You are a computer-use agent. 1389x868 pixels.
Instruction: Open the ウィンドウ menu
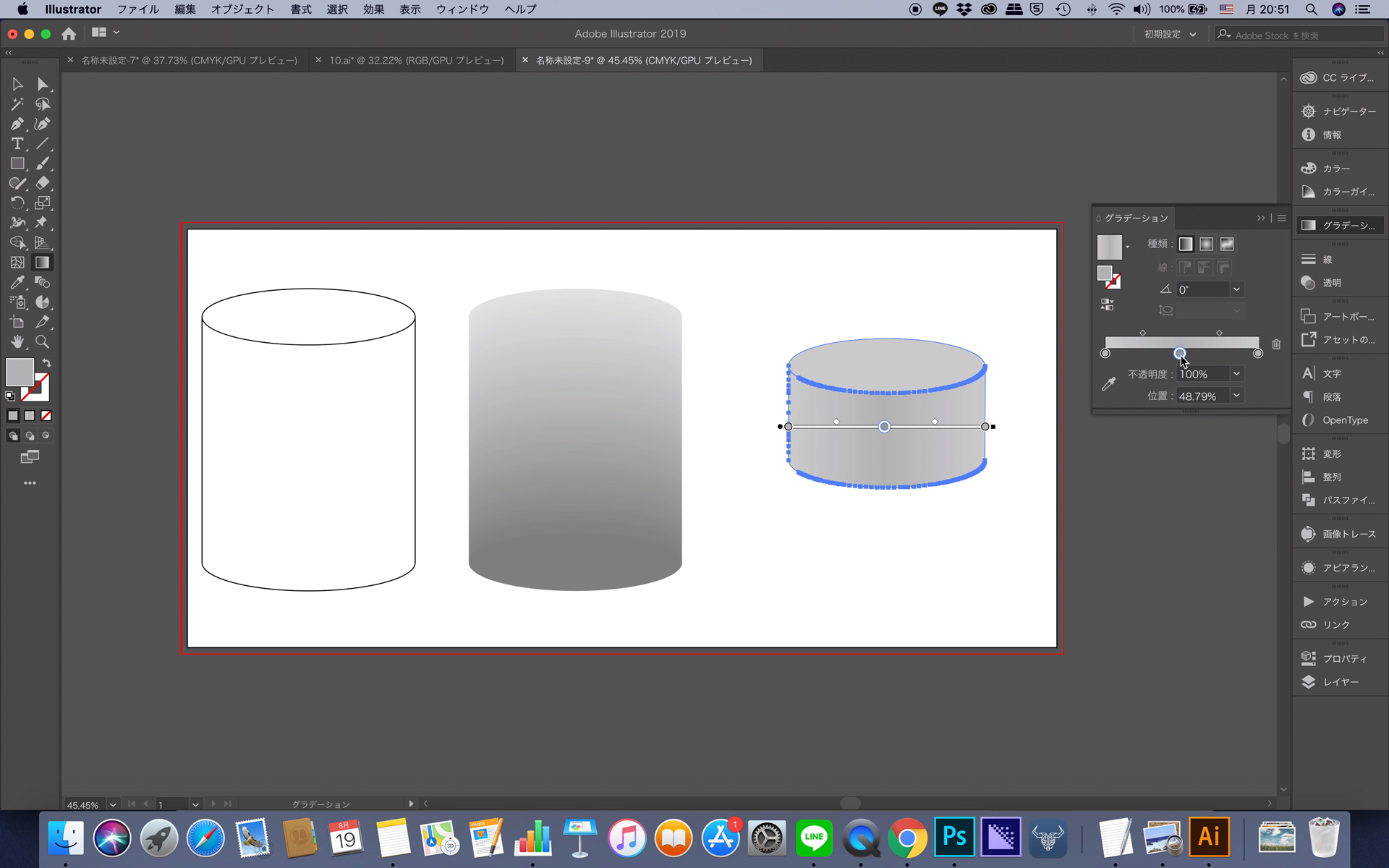tap(462, 9)
